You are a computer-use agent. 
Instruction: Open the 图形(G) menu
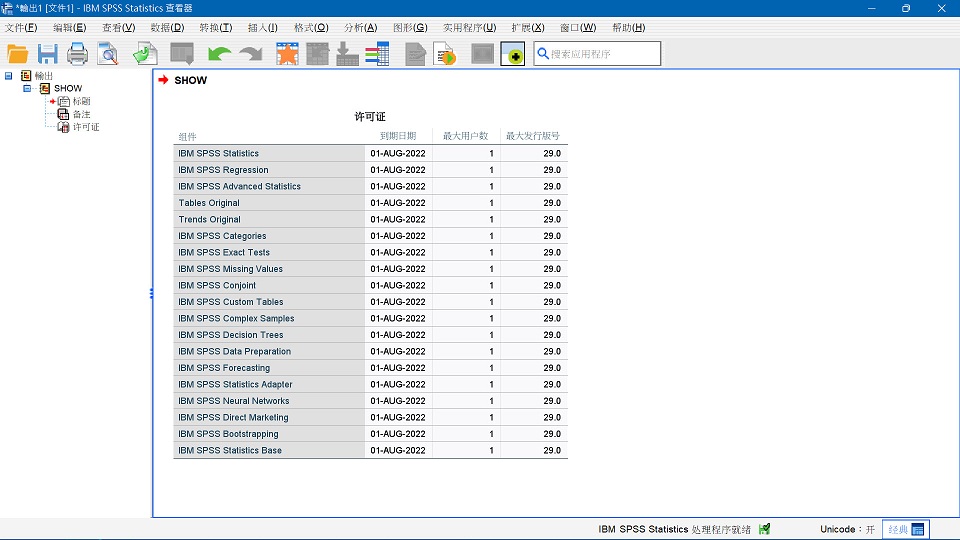tap(410, 28)
